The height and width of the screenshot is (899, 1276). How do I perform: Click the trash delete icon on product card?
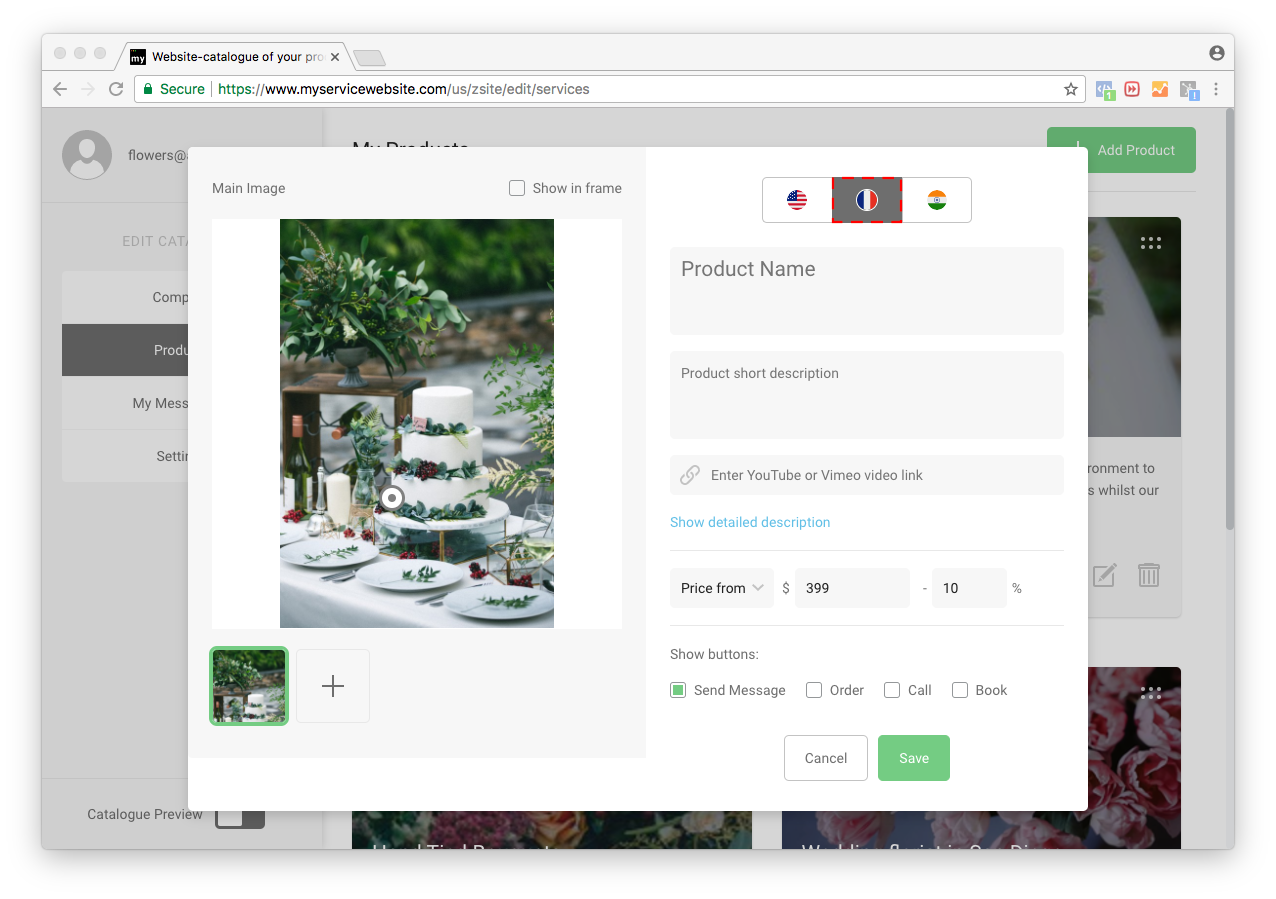[x=1149, y=575]
